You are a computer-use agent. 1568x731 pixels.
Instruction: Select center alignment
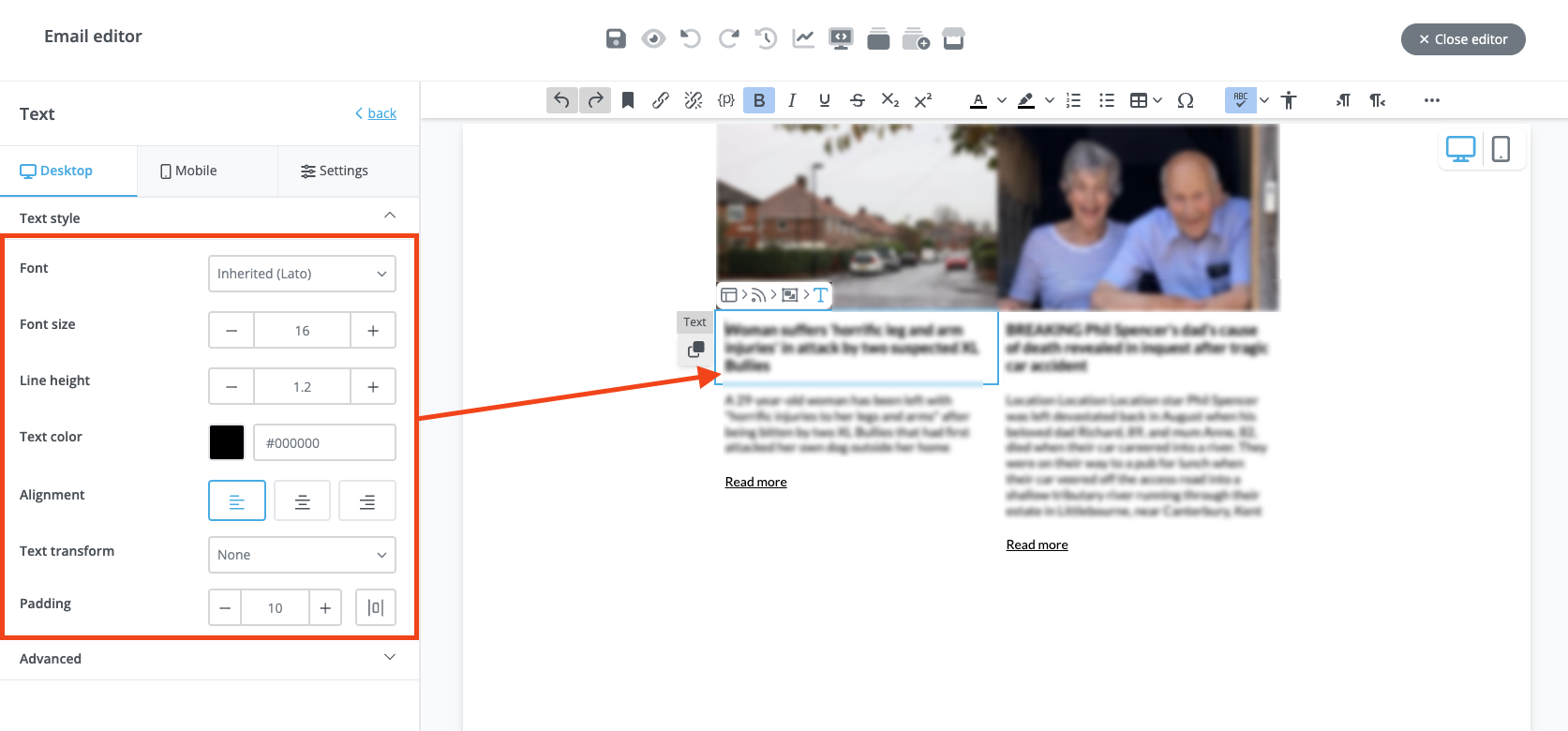point(302,501)
